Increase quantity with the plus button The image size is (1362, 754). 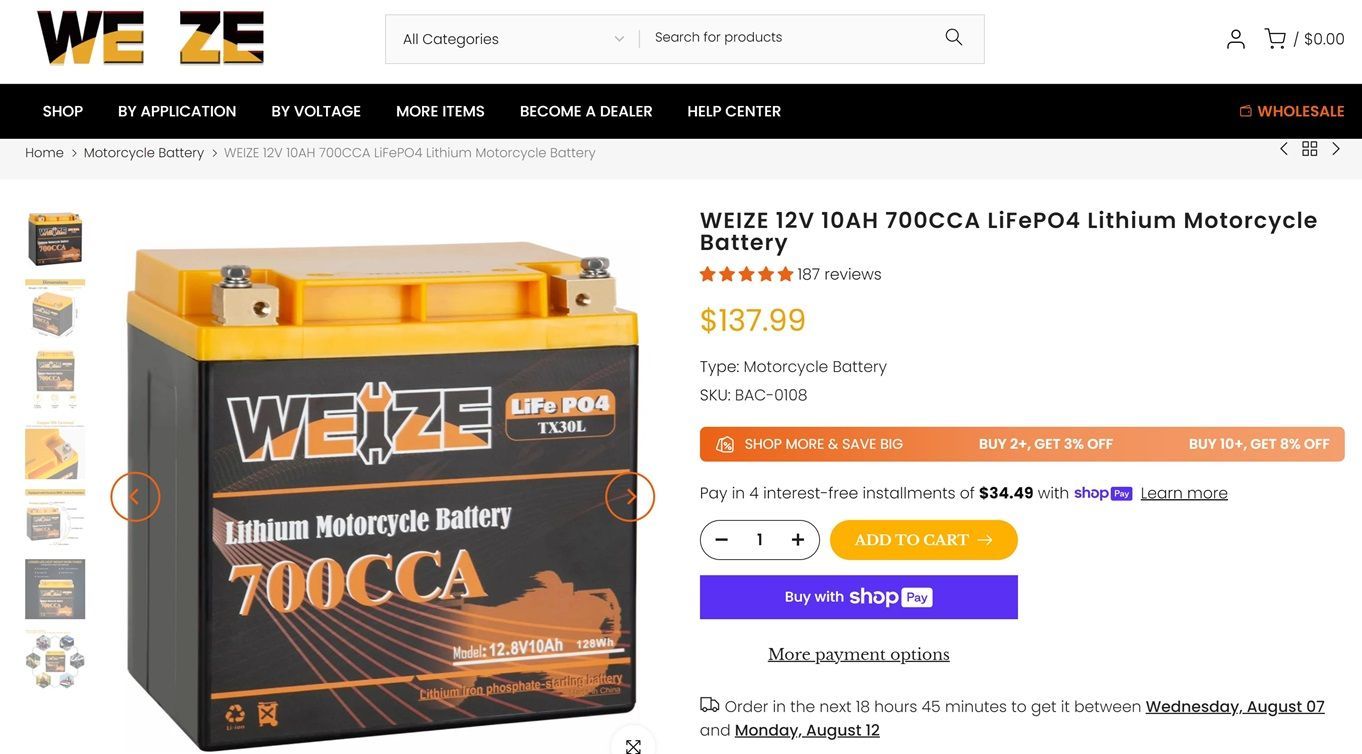coord(798,540)
